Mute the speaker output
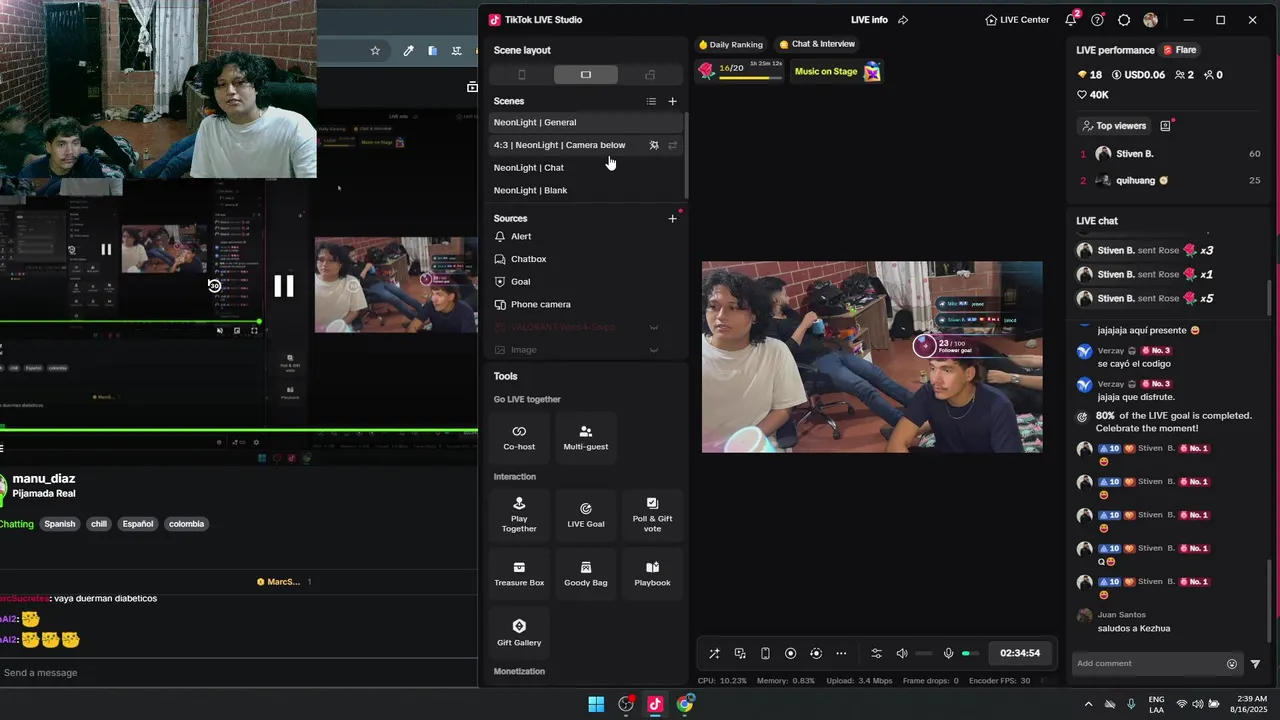1280x720 pixels. tap(901, 653)
